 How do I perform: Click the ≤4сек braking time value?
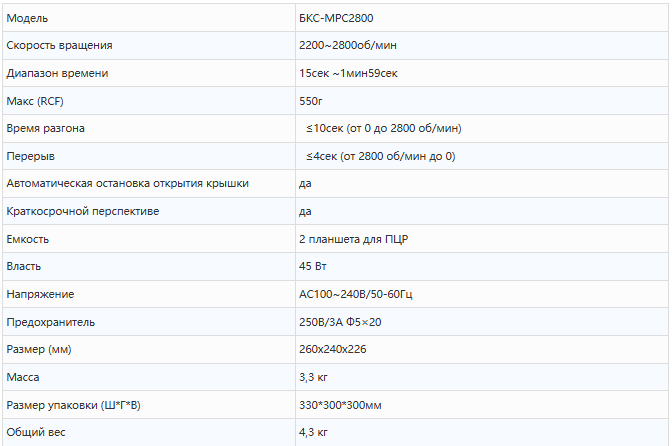tap(381, 156)
